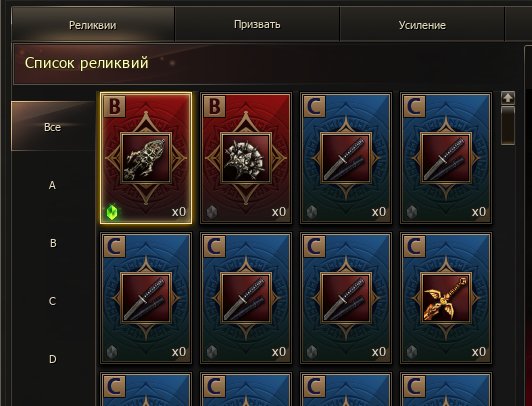
Task: Filter the relic list by rank D
Action: tap(53, 359)
